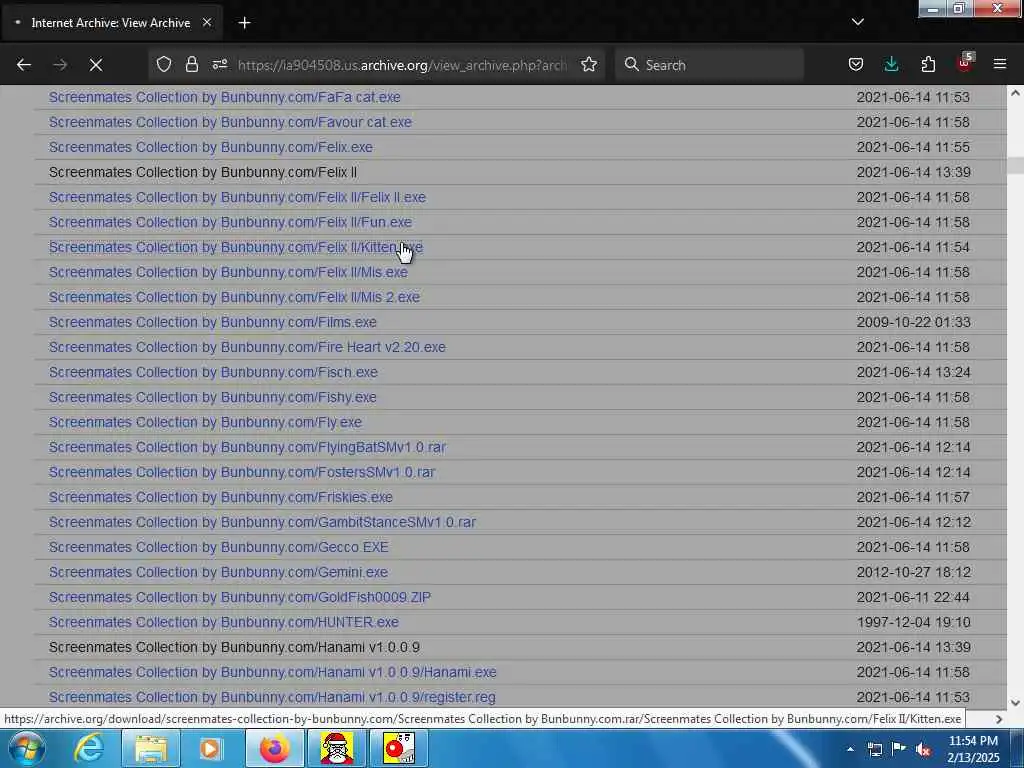Open the uBlock extension badge icon

[x=965, y=63]
